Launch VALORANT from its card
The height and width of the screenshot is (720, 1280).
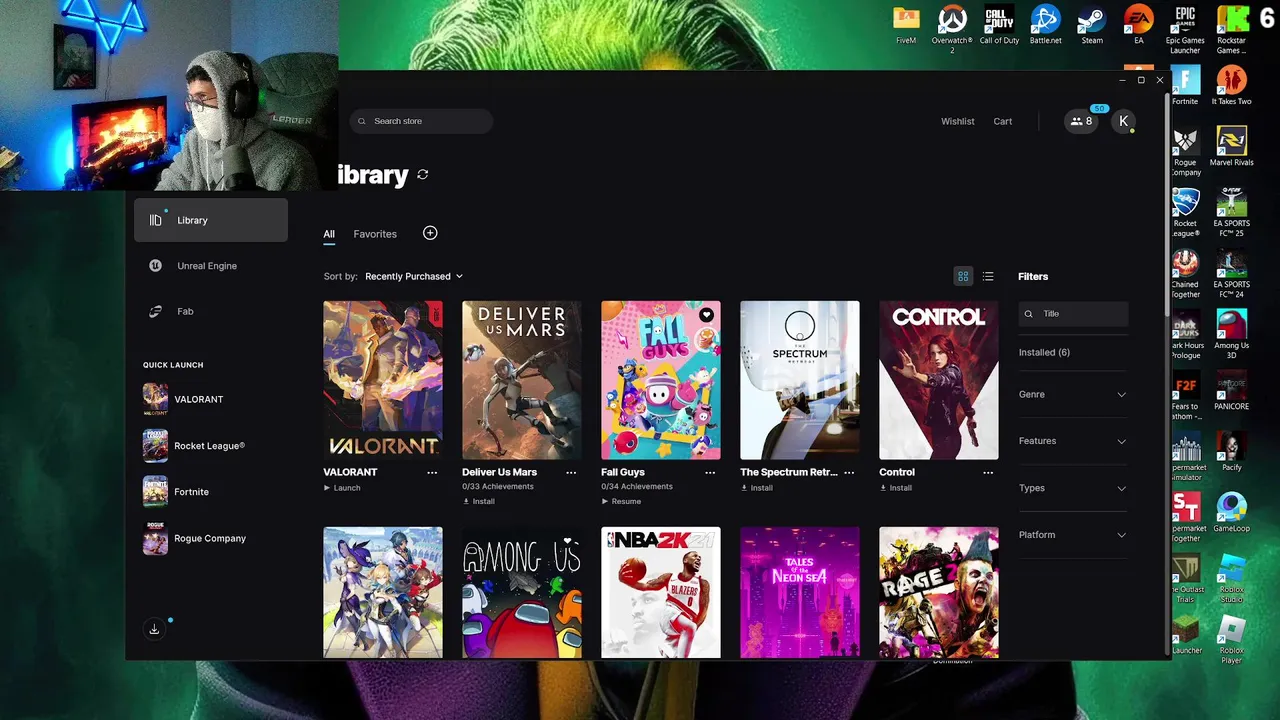coord(342,488)
